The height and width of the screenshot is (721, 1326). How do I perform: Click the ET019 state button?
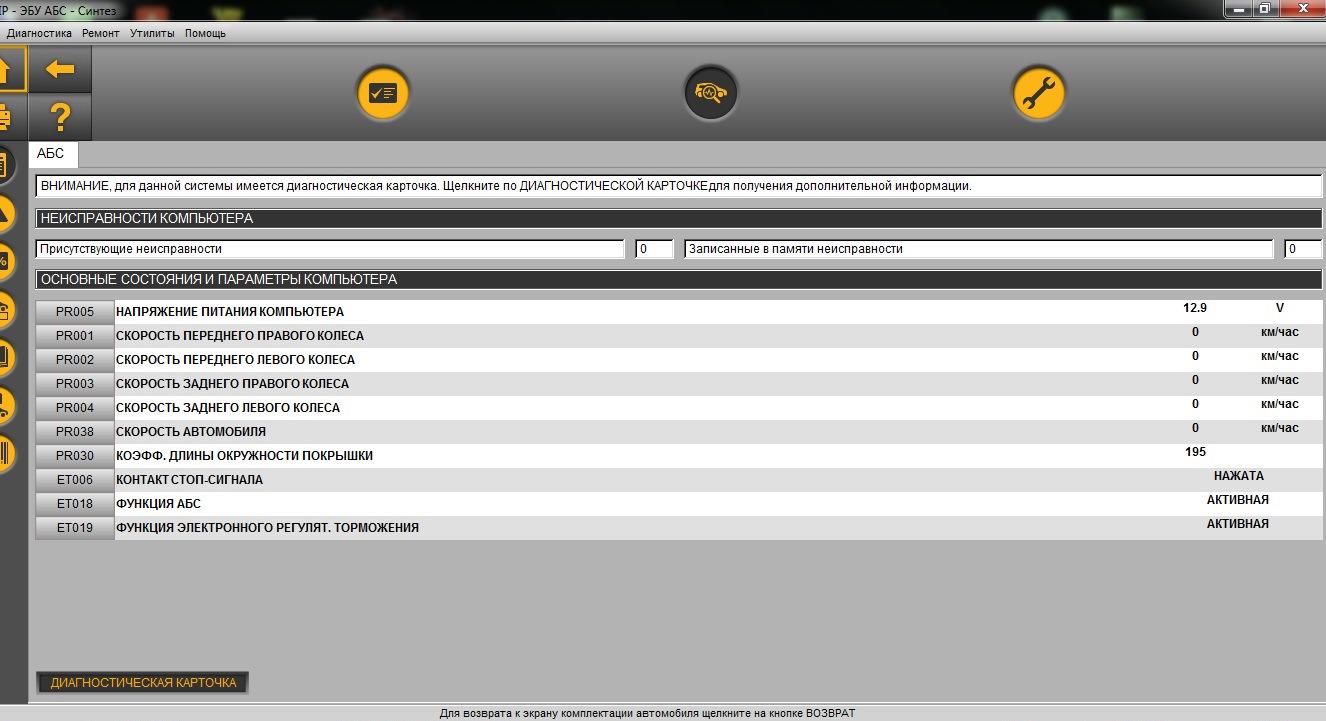point(75,528)
